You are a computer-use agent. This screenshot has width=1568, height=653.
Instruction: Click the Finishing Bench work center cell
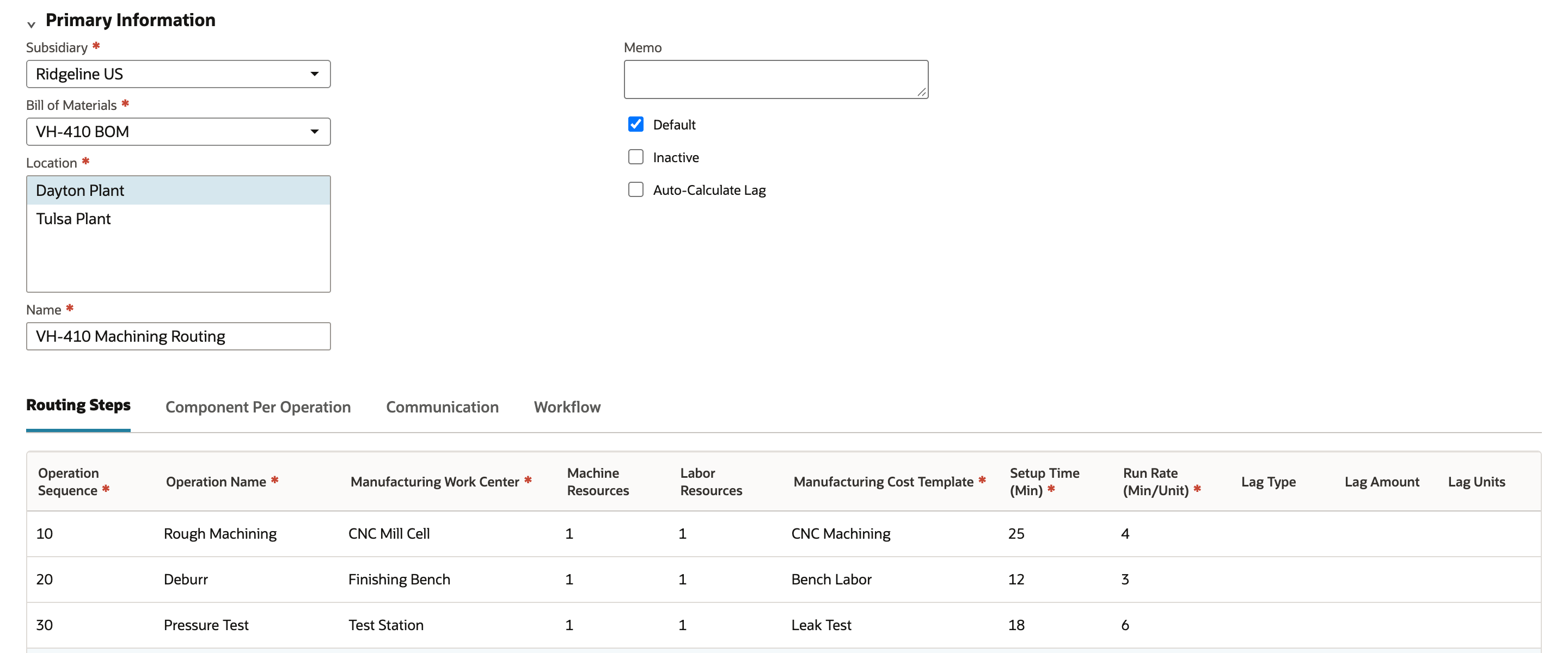click(x=399, y=580)
